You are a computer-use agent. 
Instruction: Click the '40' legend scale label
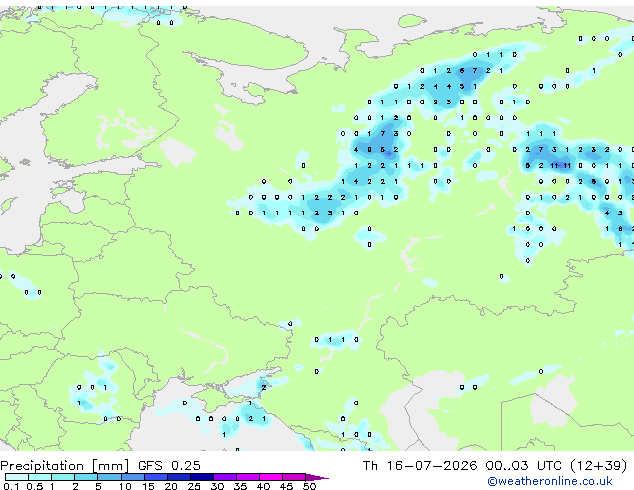tap(263, 486)
